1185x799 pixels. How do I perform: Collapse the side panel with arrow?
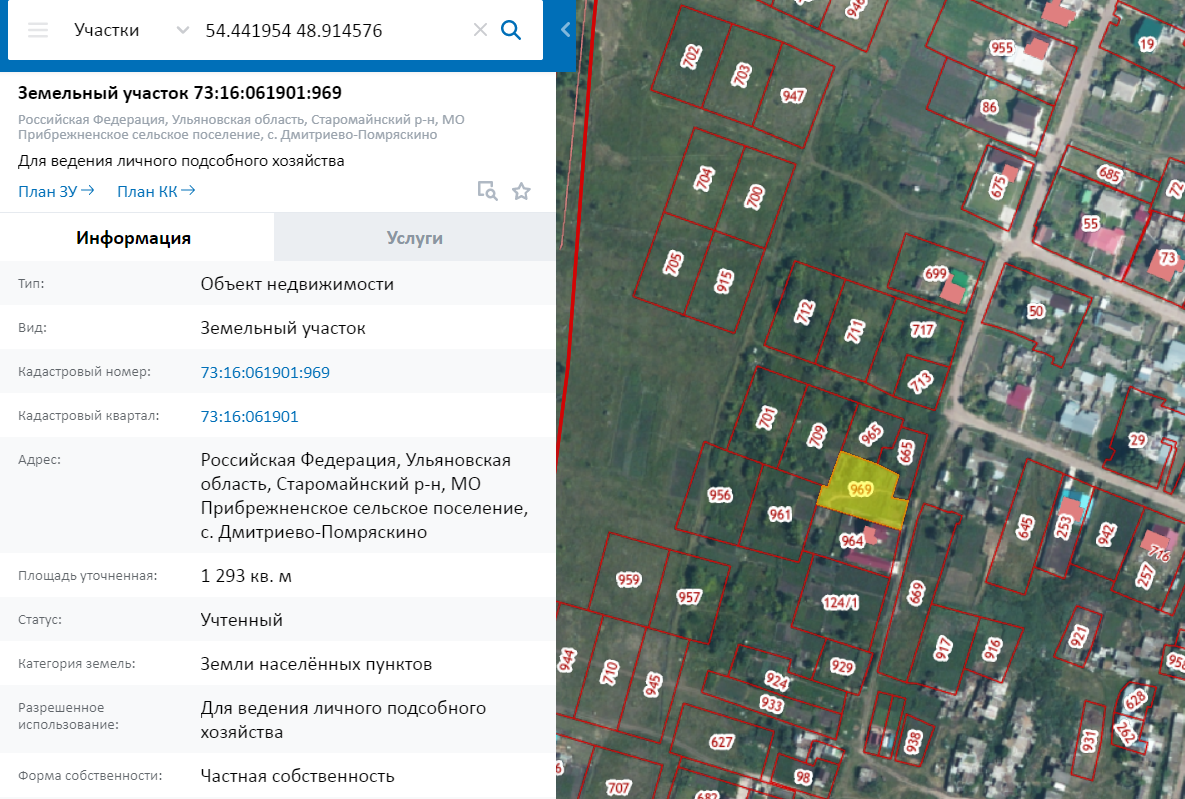click(566, 29)
